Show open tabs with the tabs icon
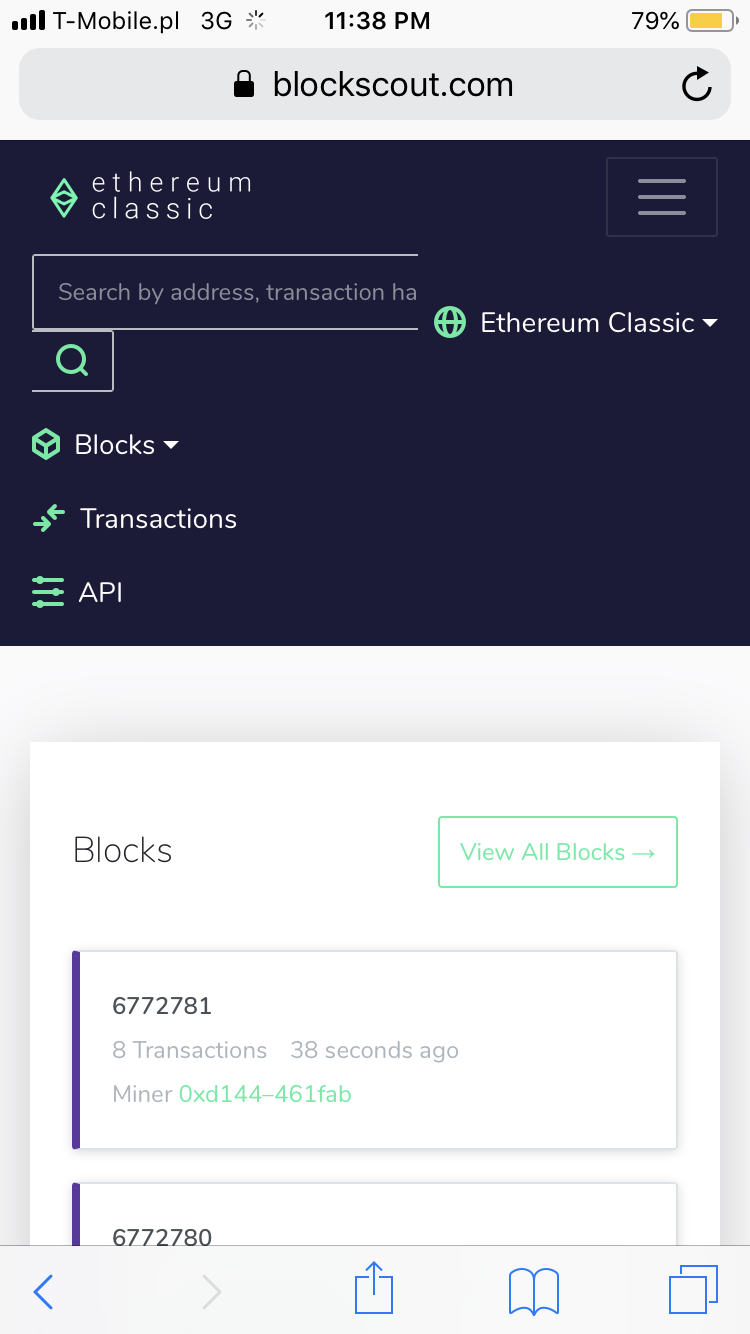The height and width of the screenshot is (1334, 750). click(694, 1289)
